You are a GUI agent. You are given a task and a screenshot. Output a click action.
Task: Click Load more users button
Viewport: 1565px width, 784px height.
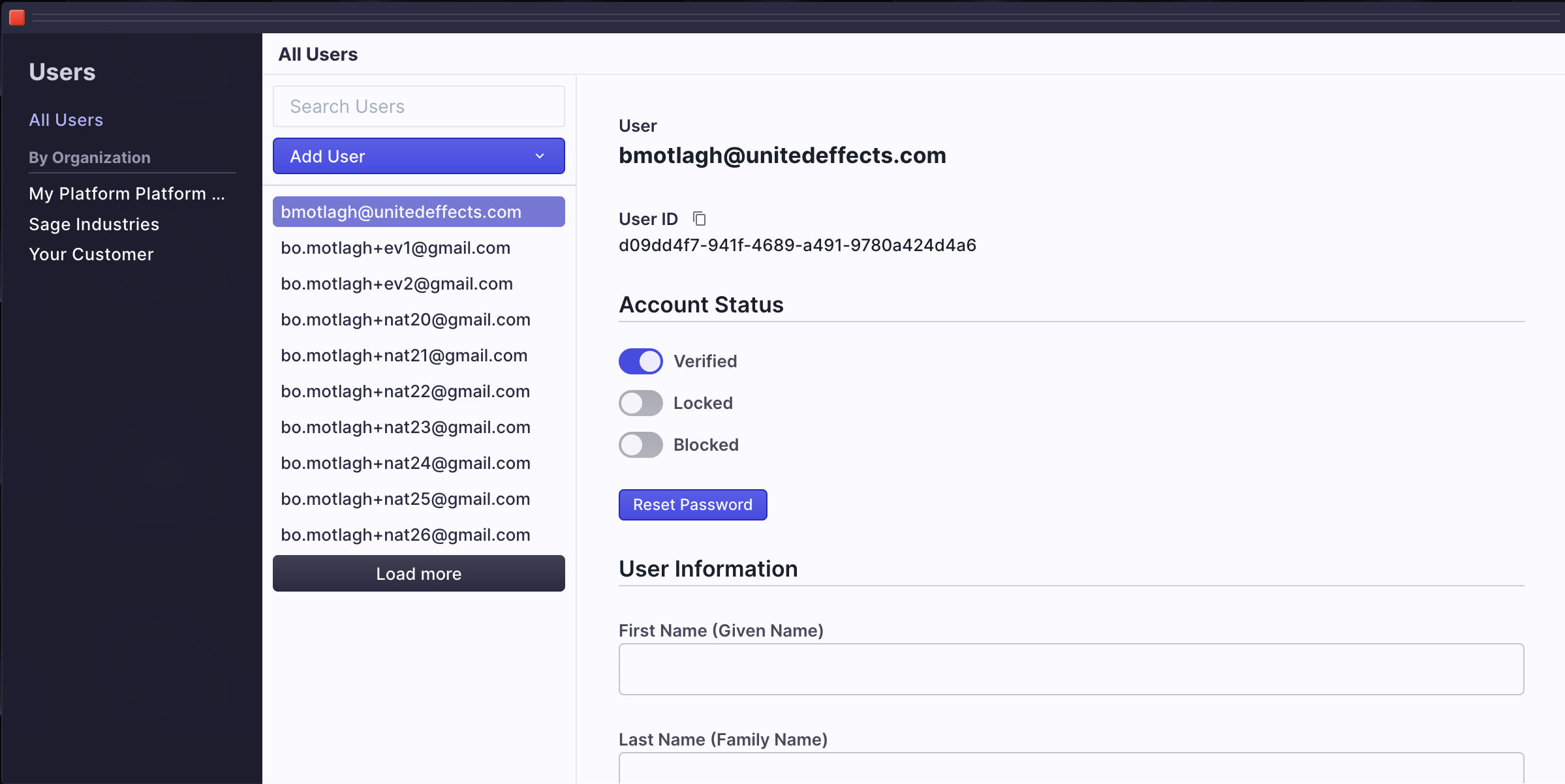point(418,574)
